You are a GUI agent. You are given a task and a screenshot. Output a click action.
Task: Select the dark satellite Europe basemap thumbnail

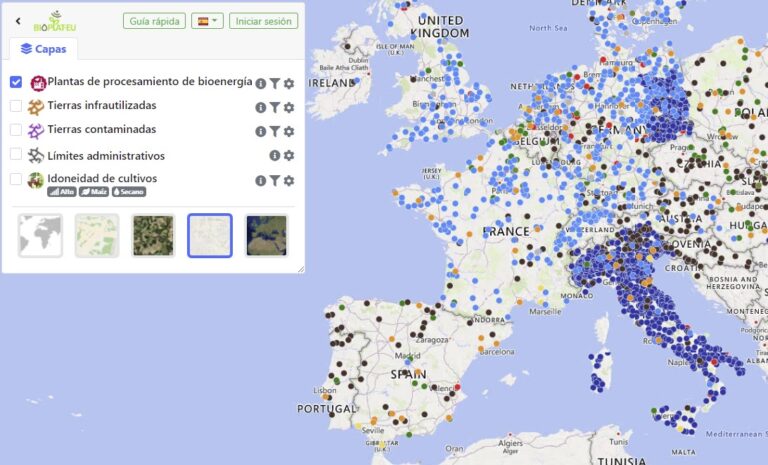[x=266, y=236]
